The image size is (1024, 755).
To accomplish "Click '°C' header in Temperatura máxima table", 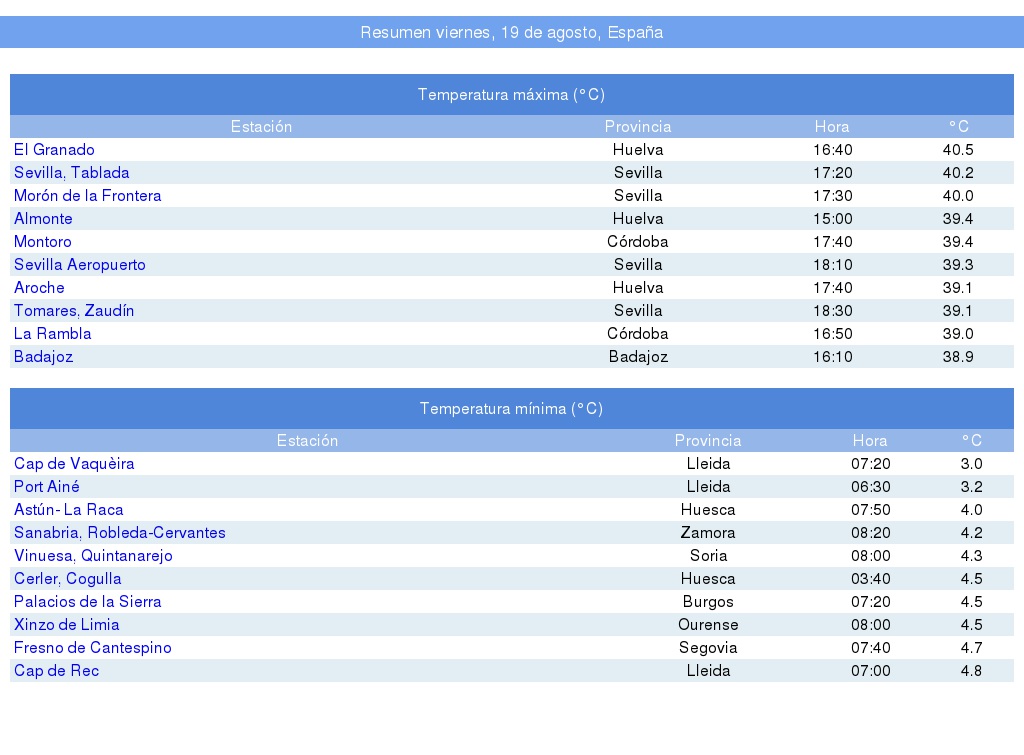I will click(x=958, y=127).
